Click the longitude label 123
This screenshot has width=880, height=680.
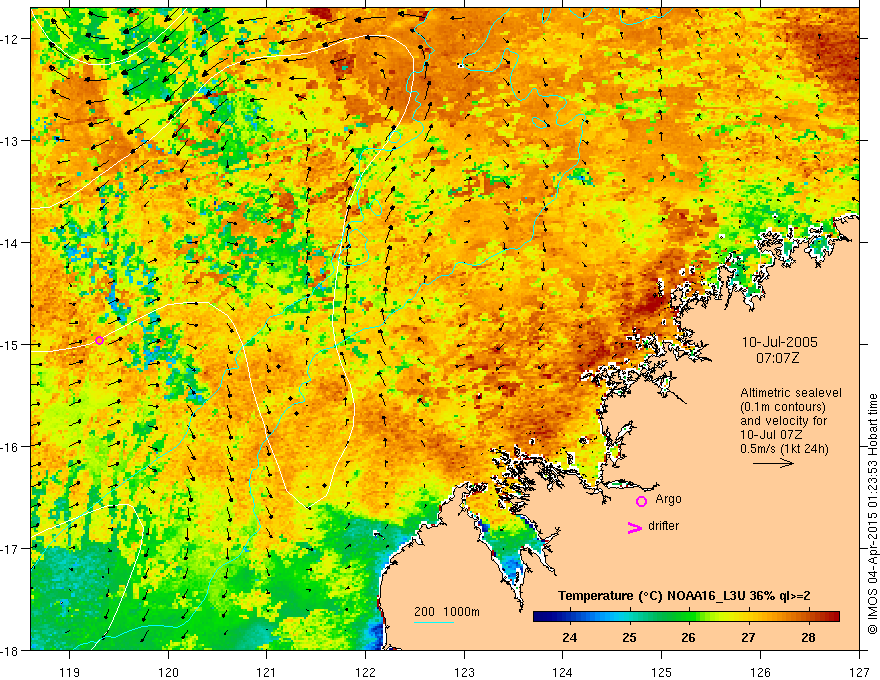[465, 672]
